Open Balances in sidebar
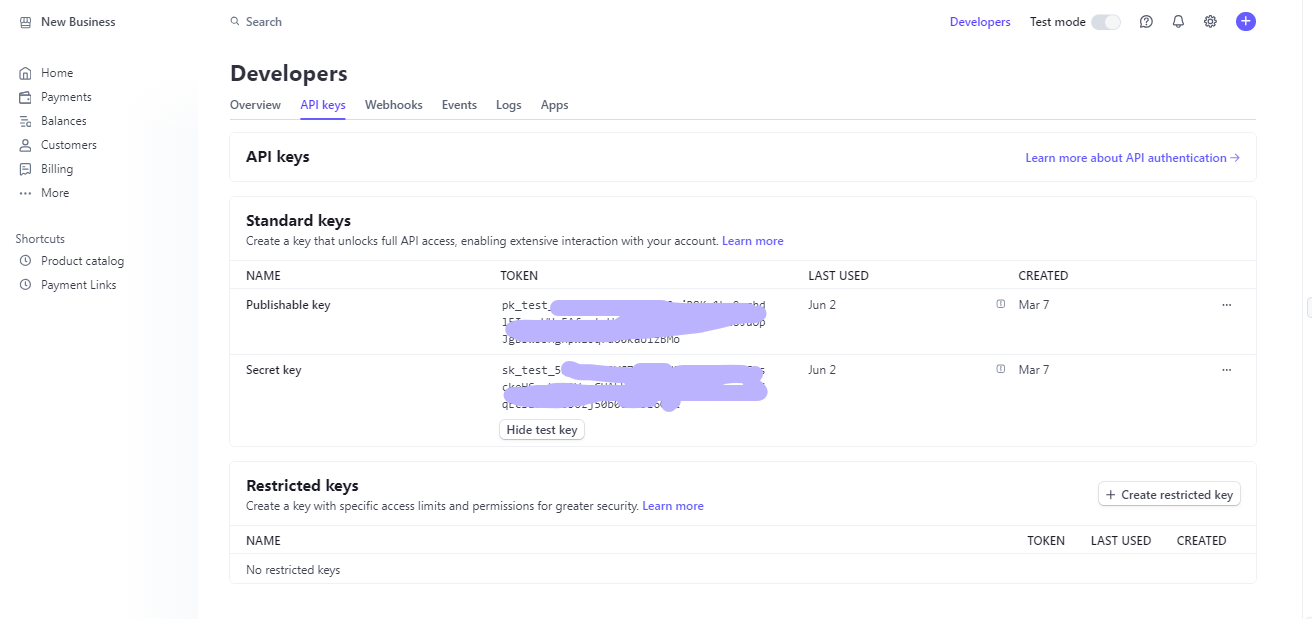Screen dimensions: 1312x619 [x=64, y=121]
